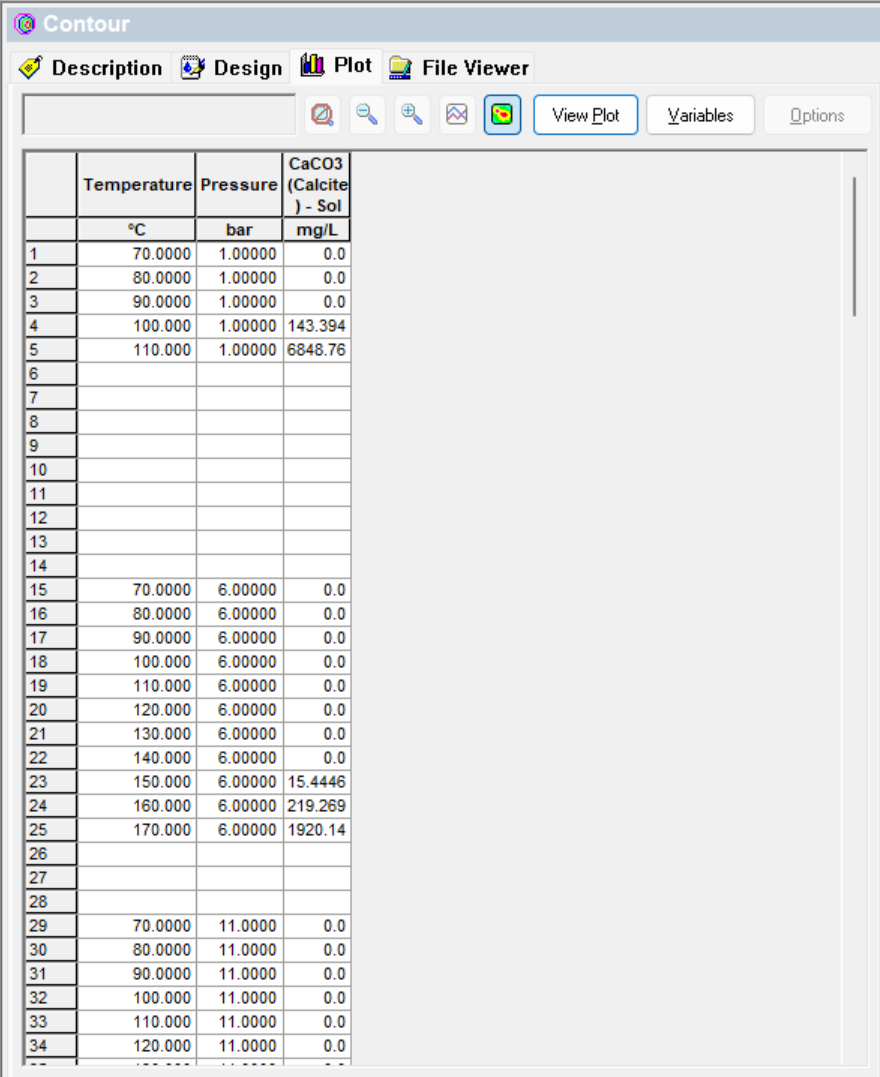Click temperature 170.000 in row 25
This screenshot has width=880, height=1077.
point(137,830)
